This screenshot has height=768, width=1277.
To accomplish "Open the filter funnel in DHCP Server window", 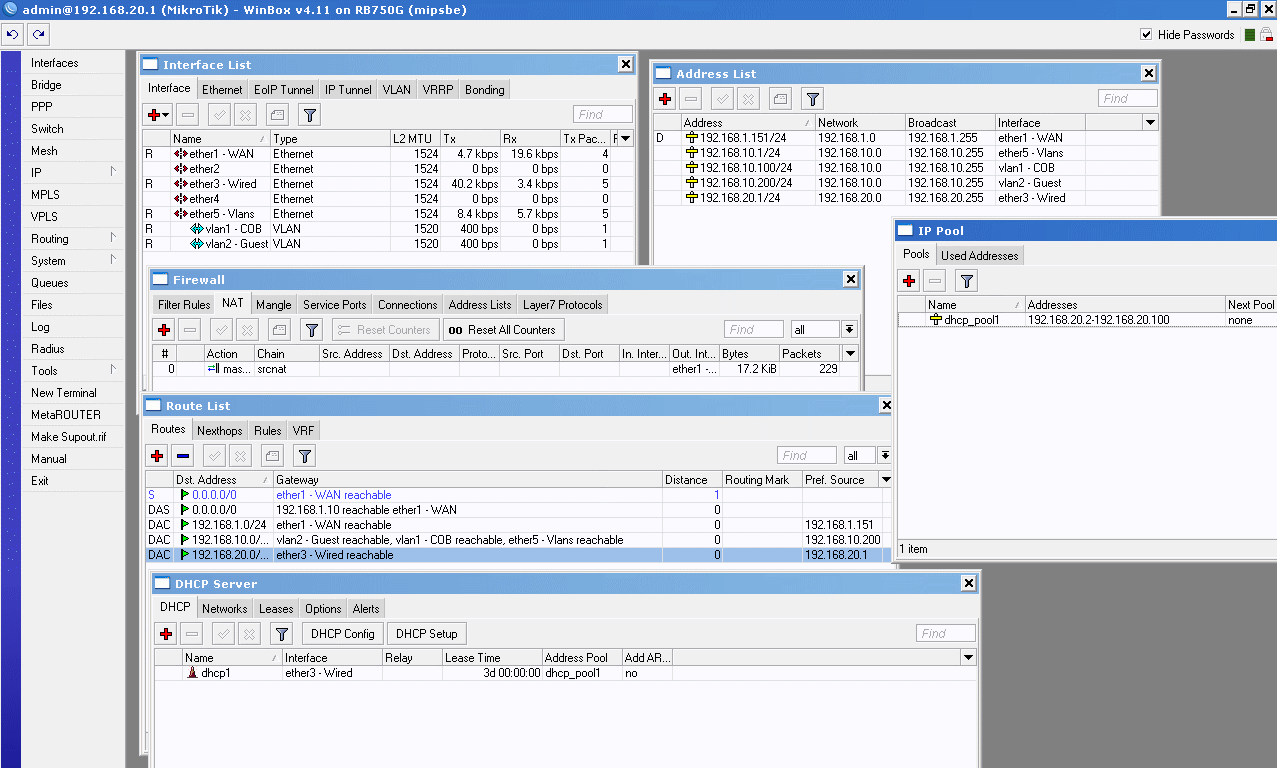I will click(281, 633).
